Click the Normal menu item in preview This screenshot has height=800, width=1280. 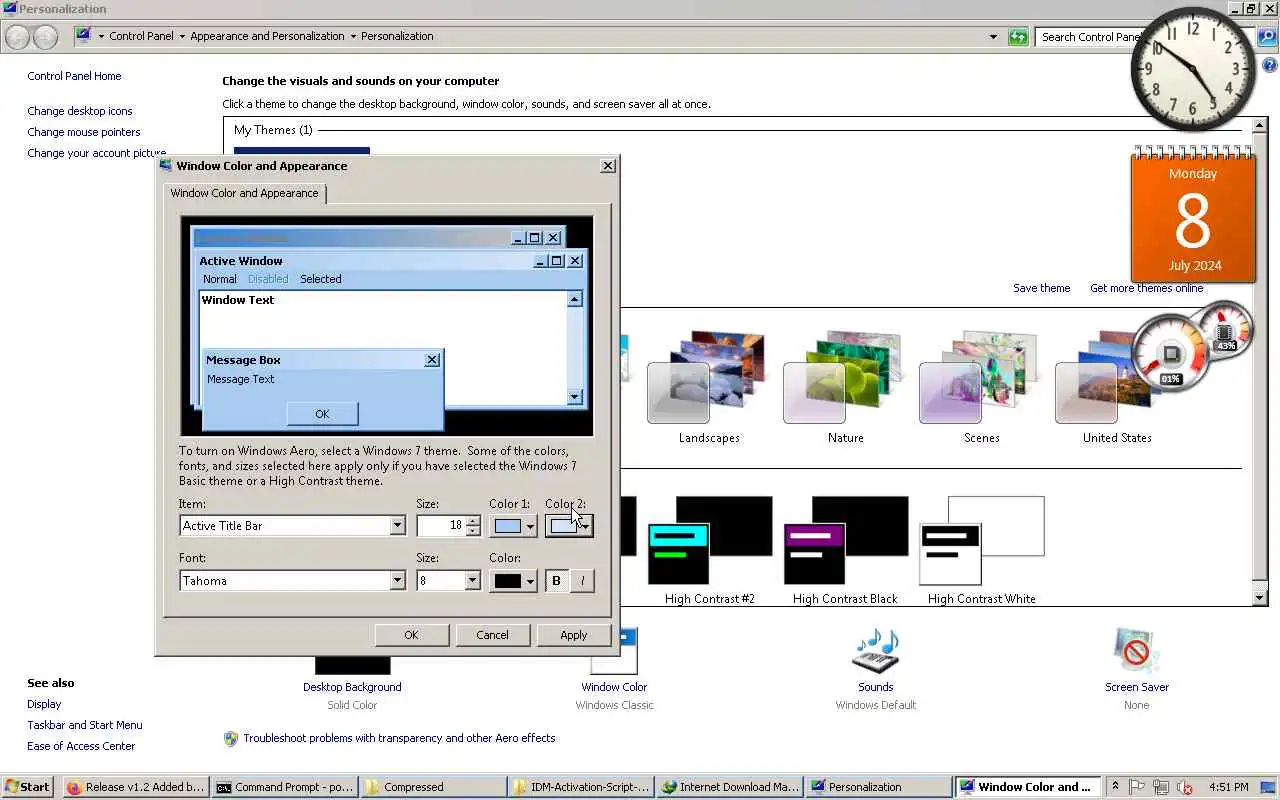click(220, 279)
